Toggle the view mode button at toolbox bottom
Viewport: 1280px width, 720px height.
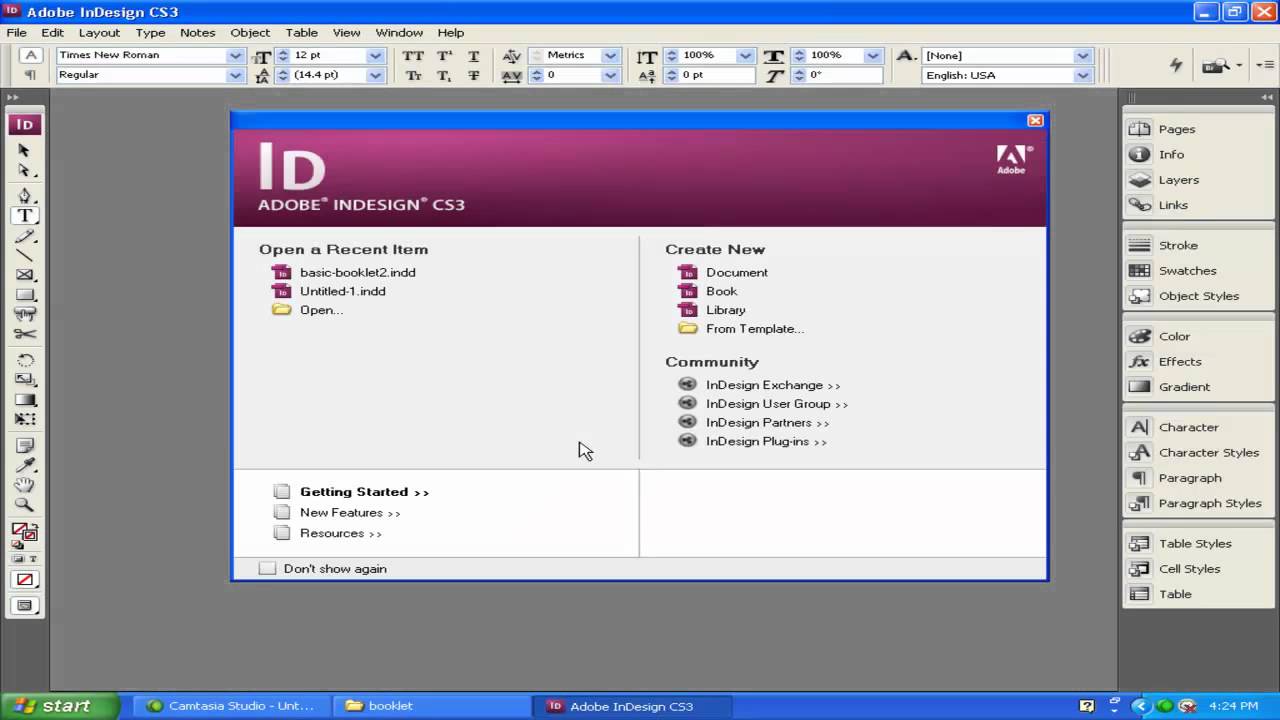(25, 605)
